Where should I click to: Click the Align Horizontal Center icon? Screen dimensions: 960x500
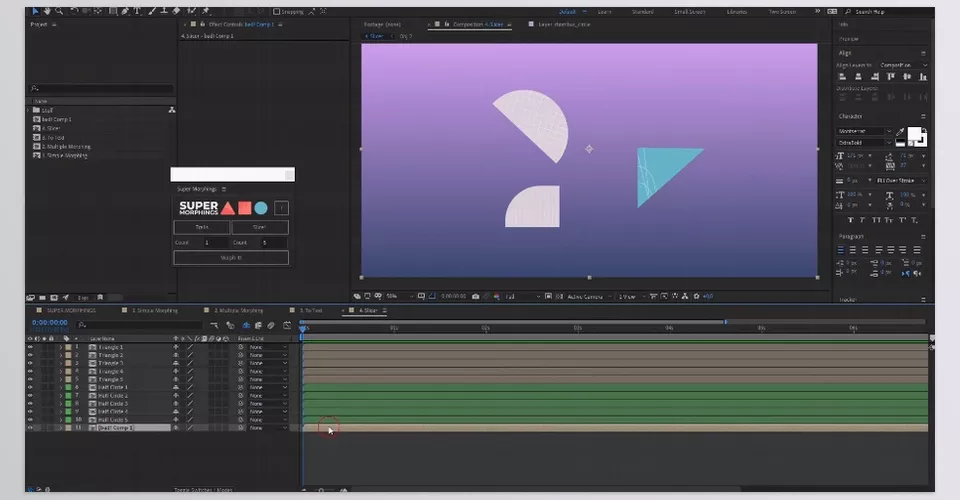pyautogui.click(x=858, y=76)
